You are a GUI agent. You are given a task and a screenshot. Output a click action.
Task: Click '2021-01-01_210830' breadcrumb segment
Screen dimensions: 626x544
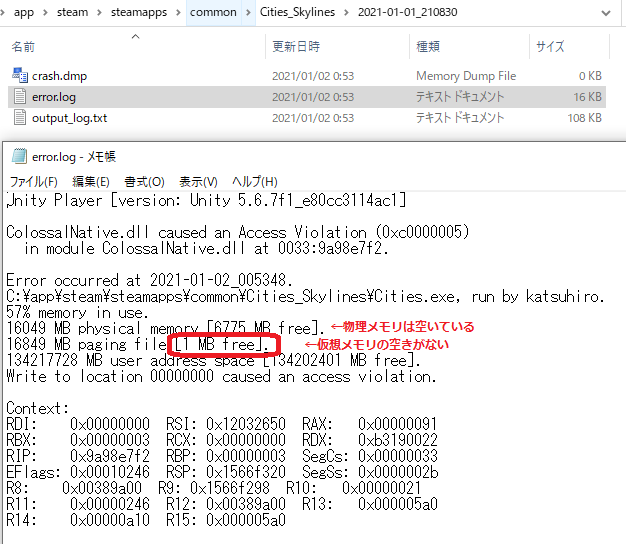408,12
